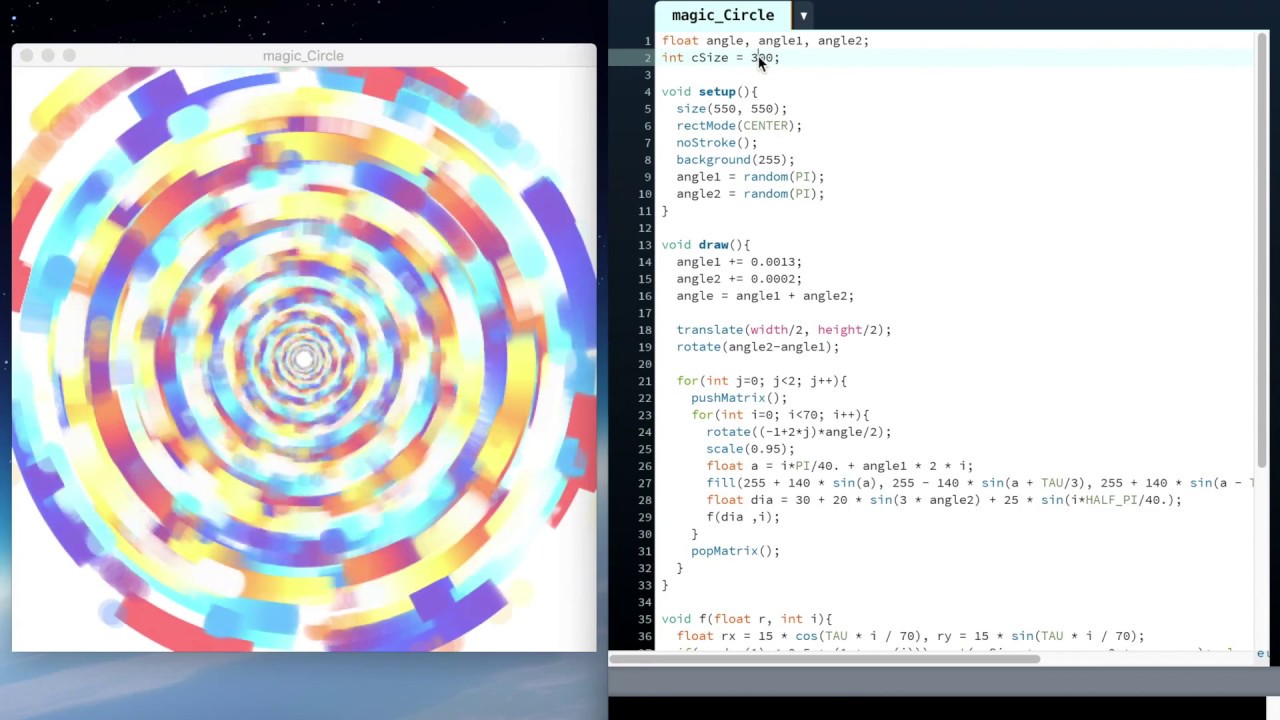
Task: Click the 'angle1 = random(PI);' line
Action: 750,177
